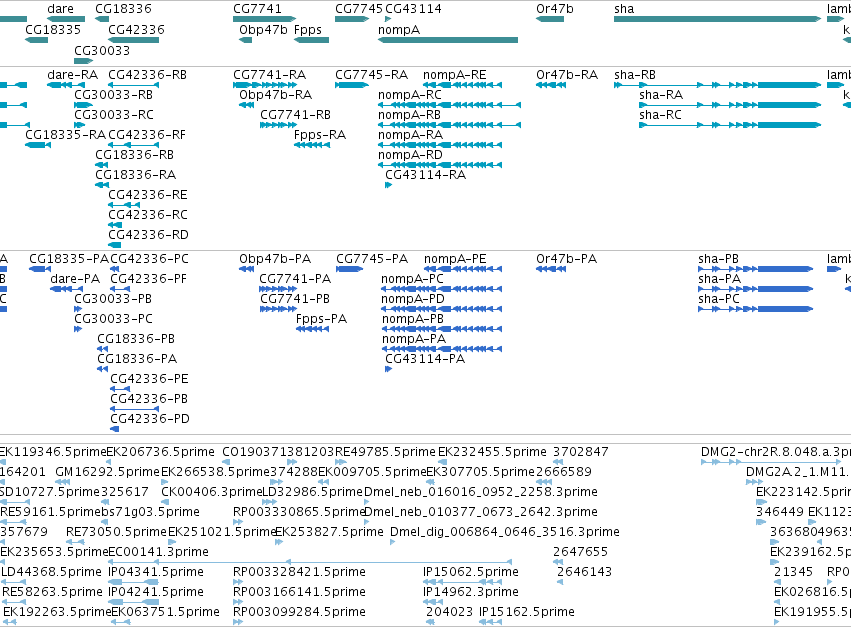The image size is (851, 627).
Task: Open EST Dmel_dig_006864_0646_3516.3prime
Action: pos(505,532)
